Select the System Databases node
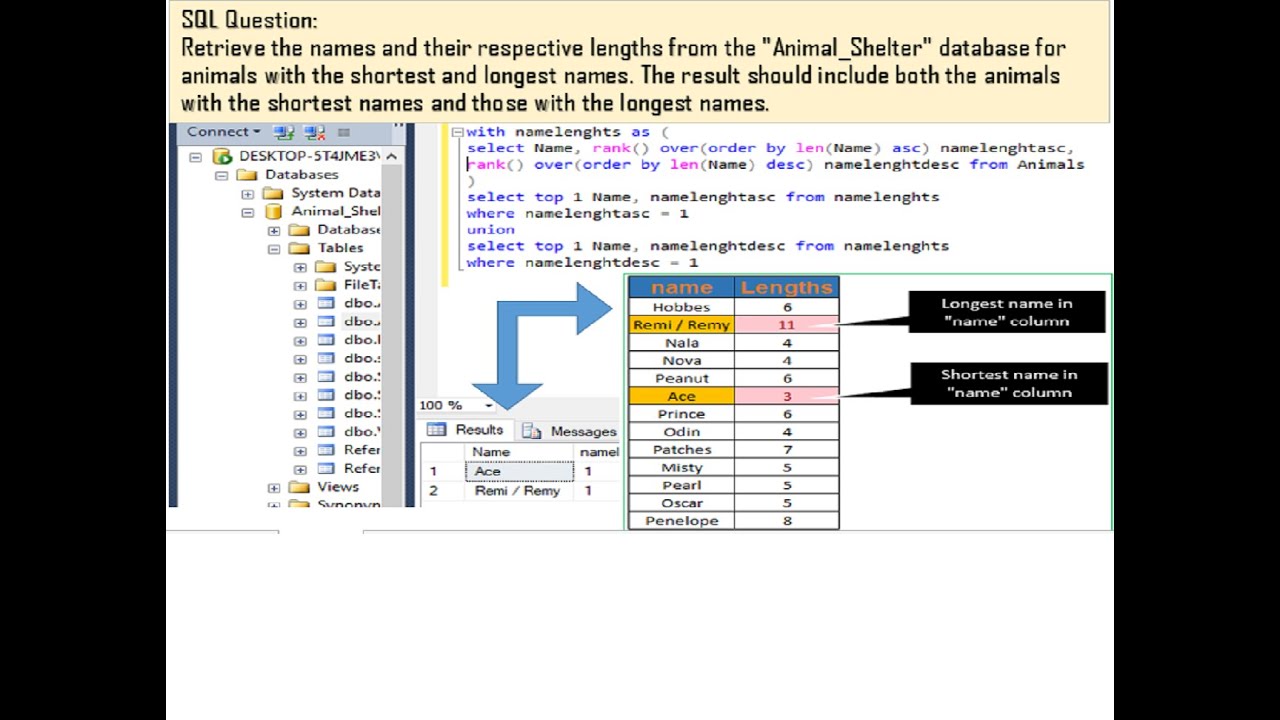 click(335, 193)
